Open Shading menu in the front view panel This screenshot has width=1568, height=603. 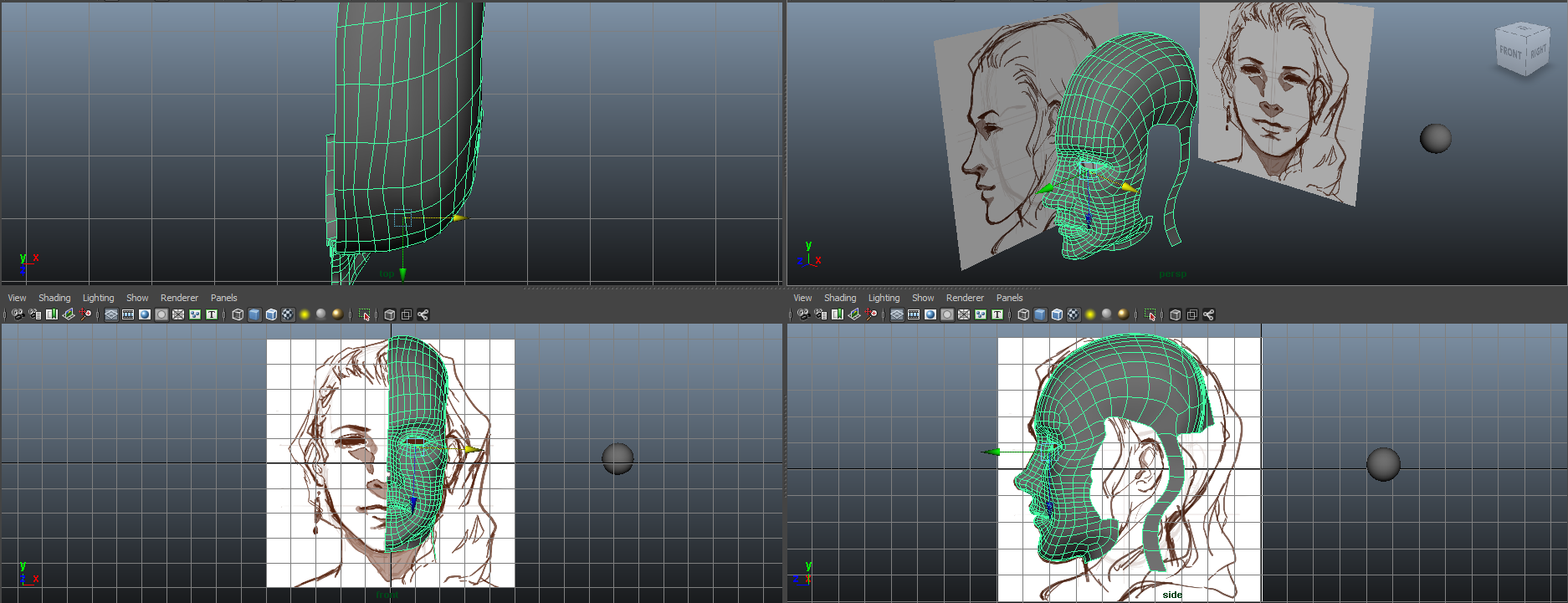click(x=54, y=298)
